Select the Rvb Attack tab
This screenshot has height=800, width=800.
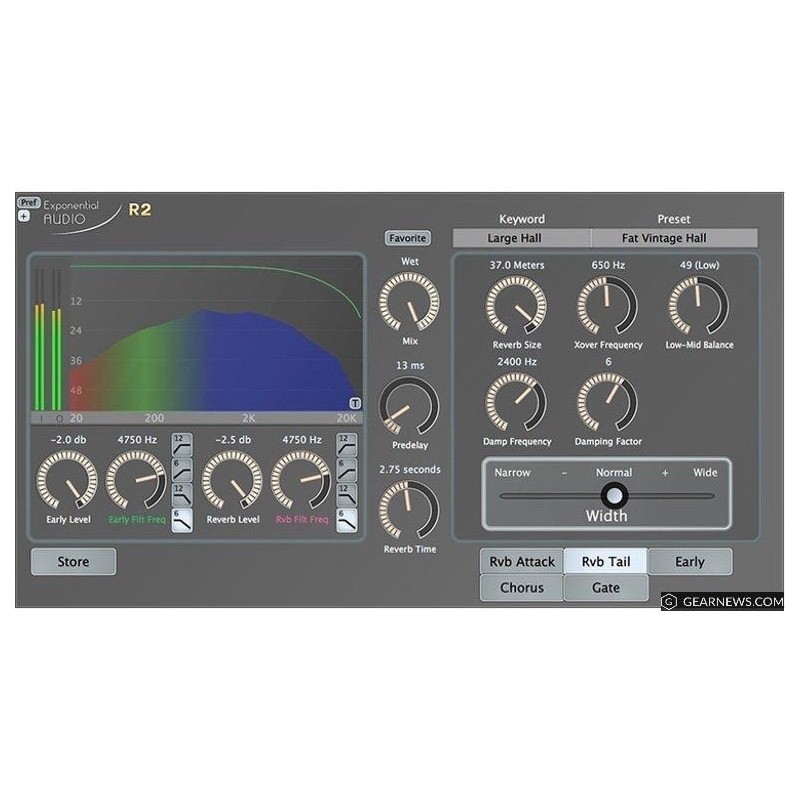coord(521,561)
